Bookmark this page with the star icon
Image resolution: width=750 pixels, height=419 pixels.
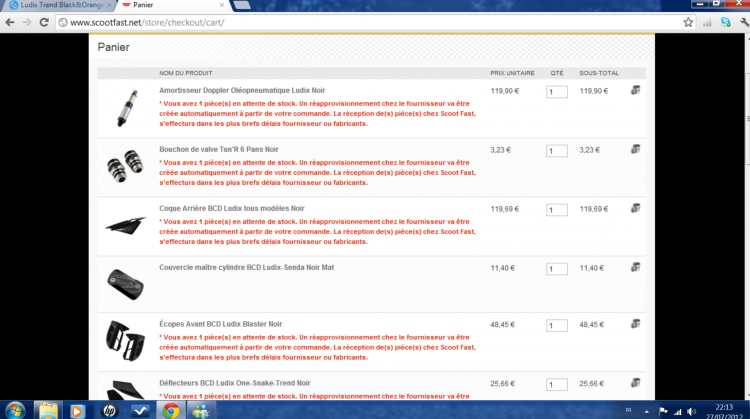[688, 22]
